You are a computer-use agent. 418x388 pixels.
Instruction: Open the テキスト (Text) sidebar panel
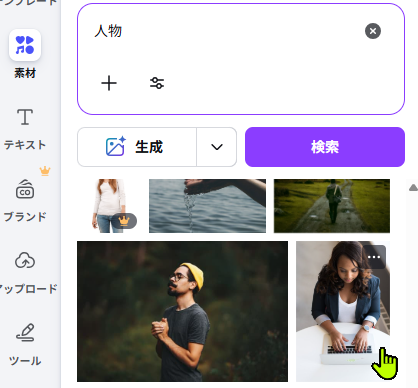click(x=25, y=129)
